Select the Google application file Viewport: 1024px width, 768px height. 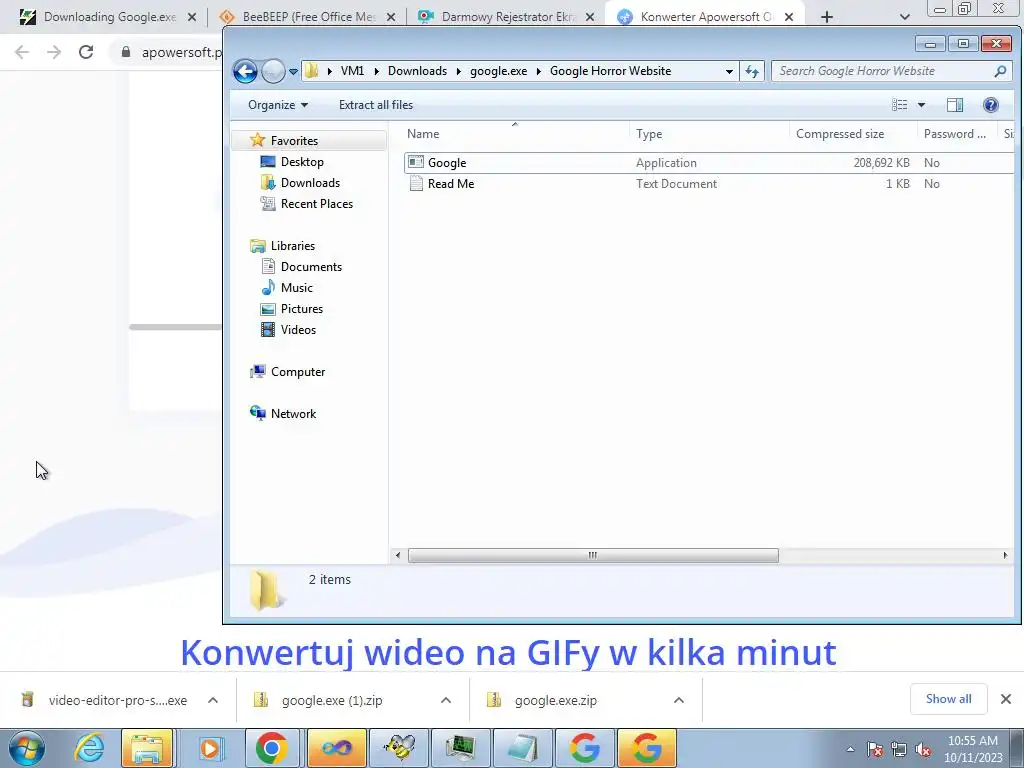(709, 163)
